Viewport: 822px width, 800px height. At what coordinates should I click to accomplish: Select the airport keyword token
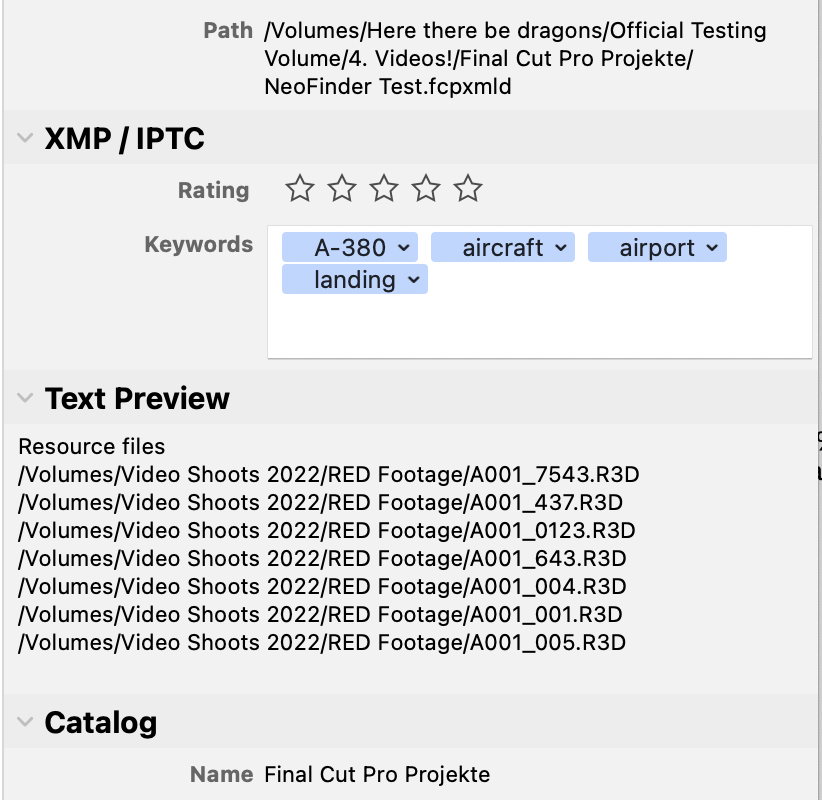(x=657, y=247)
